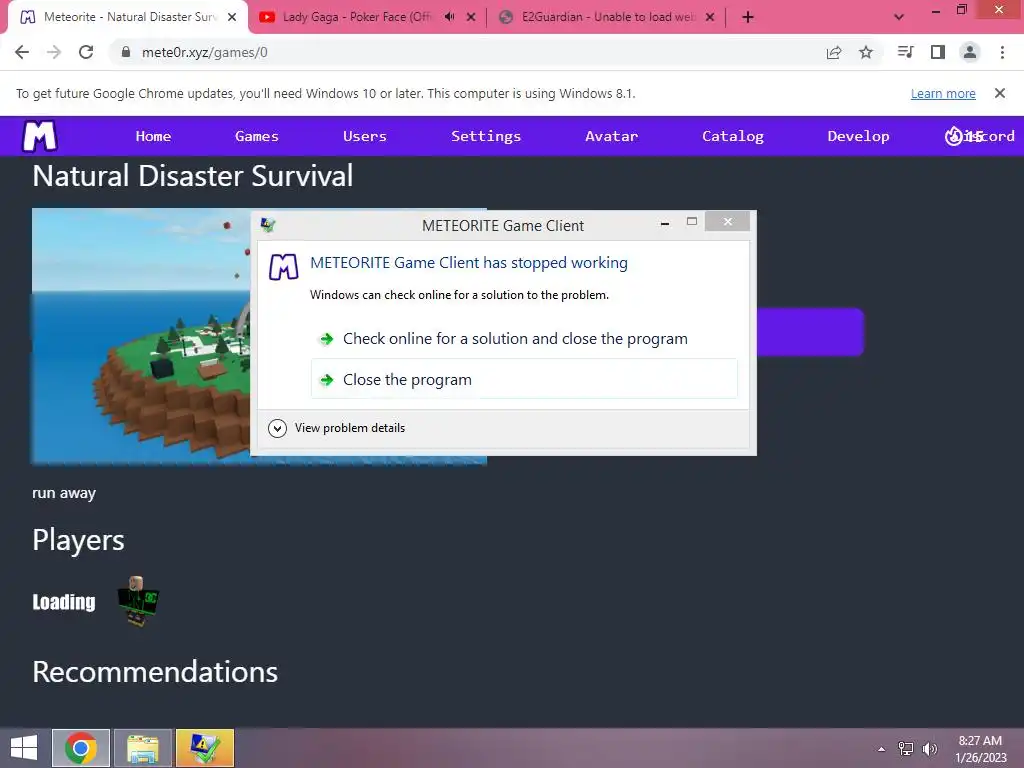The image size is (1024, 768).
Task: Open the Chrome profile avatar icon
Action: click(x=970, y=52)
